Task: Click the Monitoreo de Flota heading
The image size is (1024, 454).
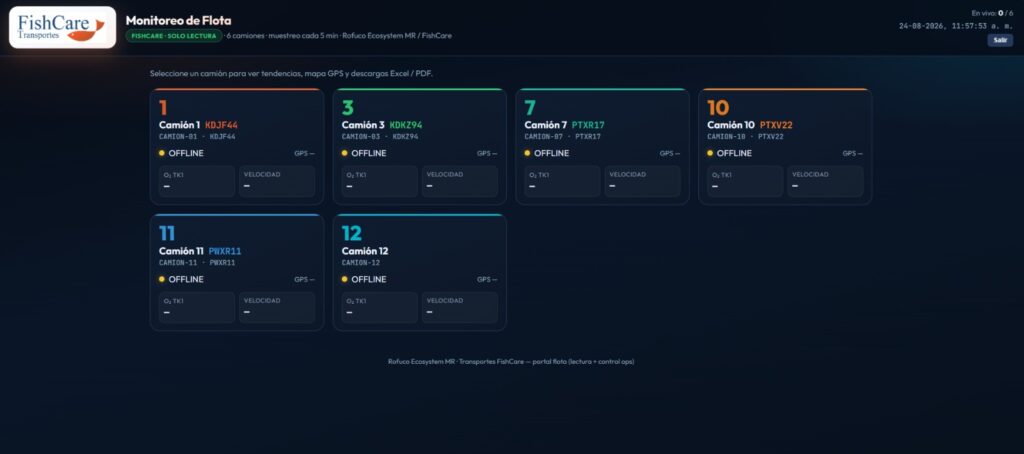Action: (178, 20)
